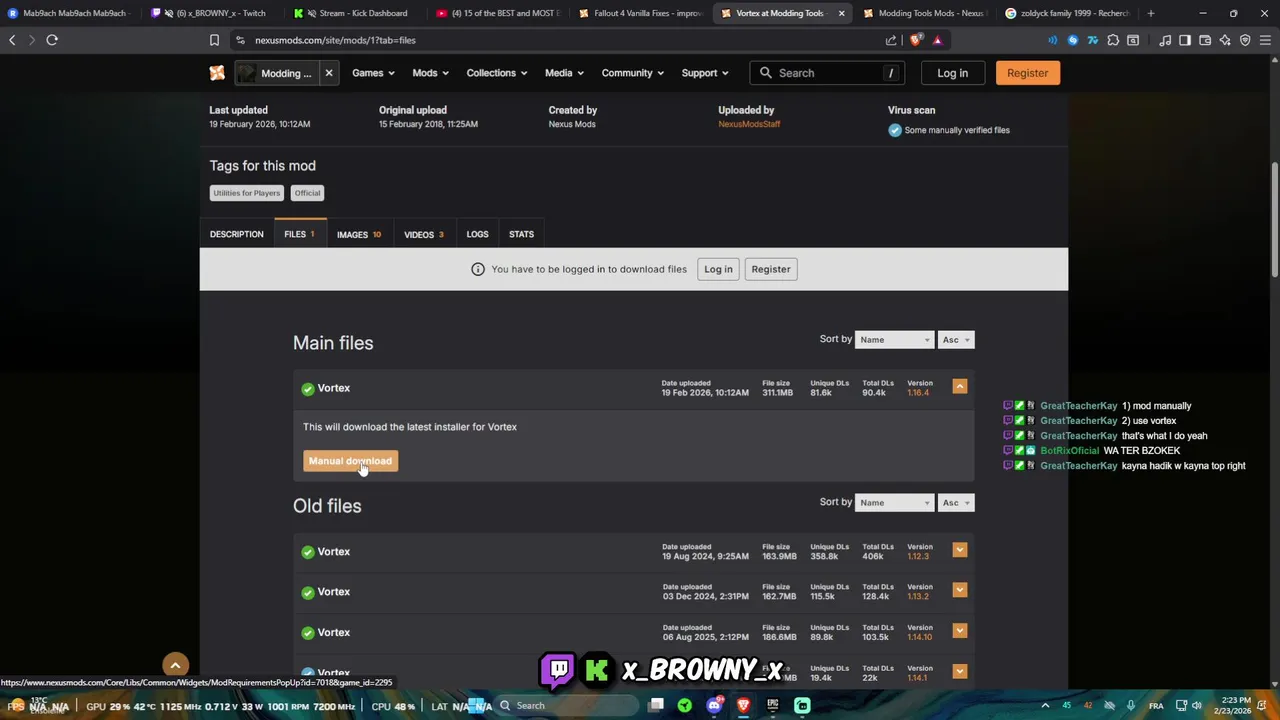Screen dimensions: 1280x720
Task: Open the browser Extensions puzzle icon
Action: point(1113,40)
